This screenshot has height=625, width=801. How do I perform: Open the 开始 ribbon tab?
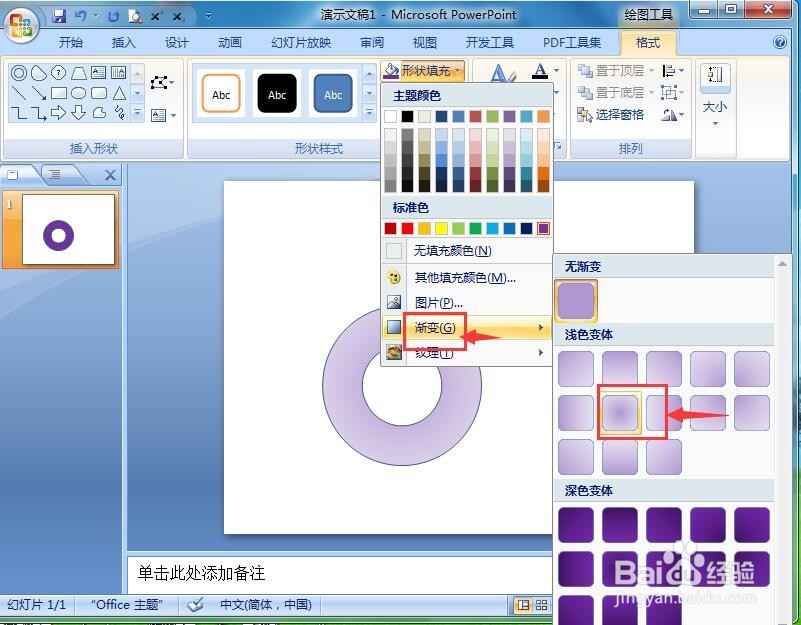pyautogui.click(x=70, y=42)
